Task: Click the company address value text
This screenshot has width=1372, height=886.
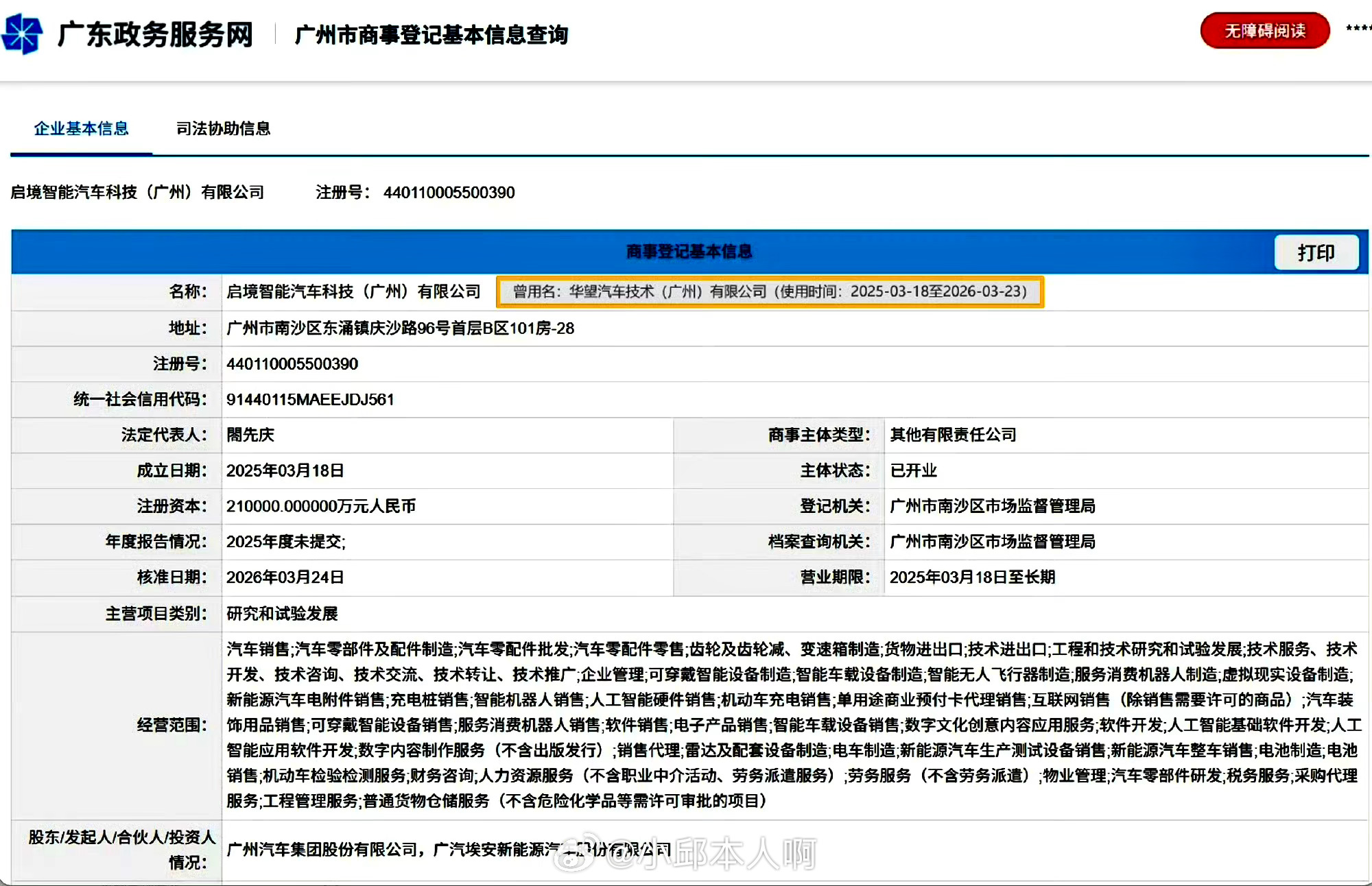Action: [x=400, y=328]
